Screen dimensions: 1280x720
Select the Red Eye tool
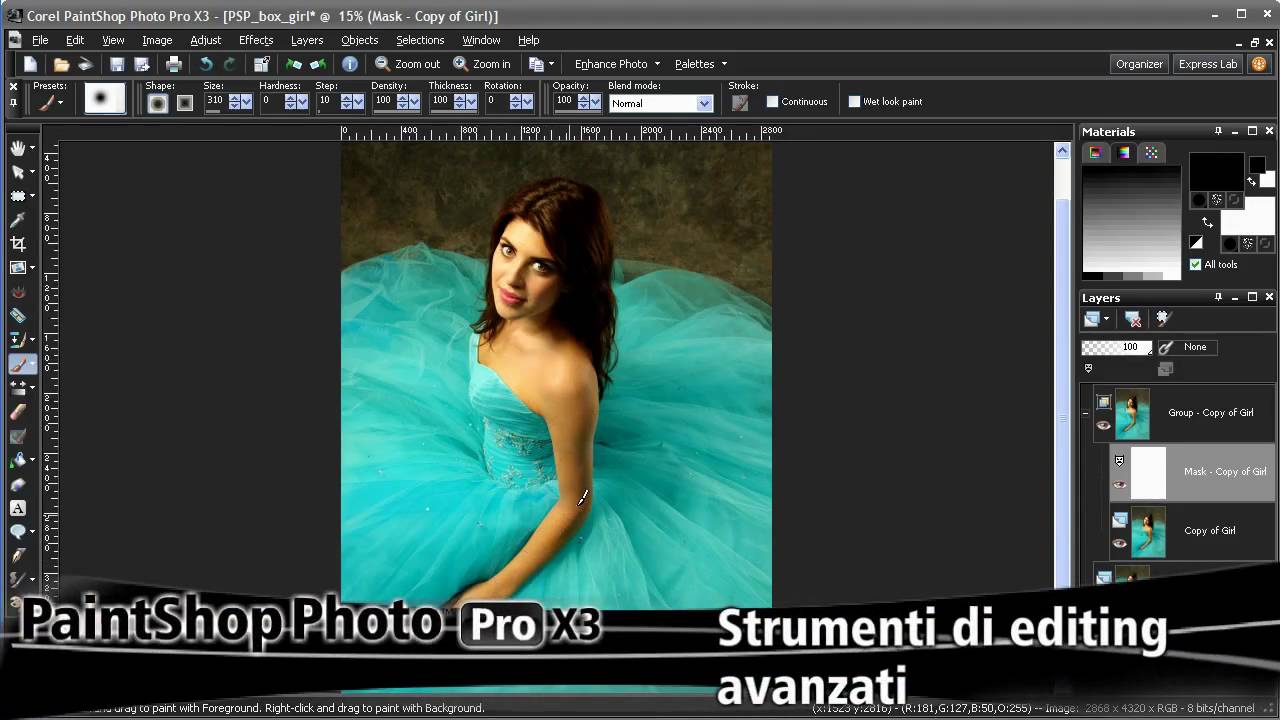pos(18,292)
